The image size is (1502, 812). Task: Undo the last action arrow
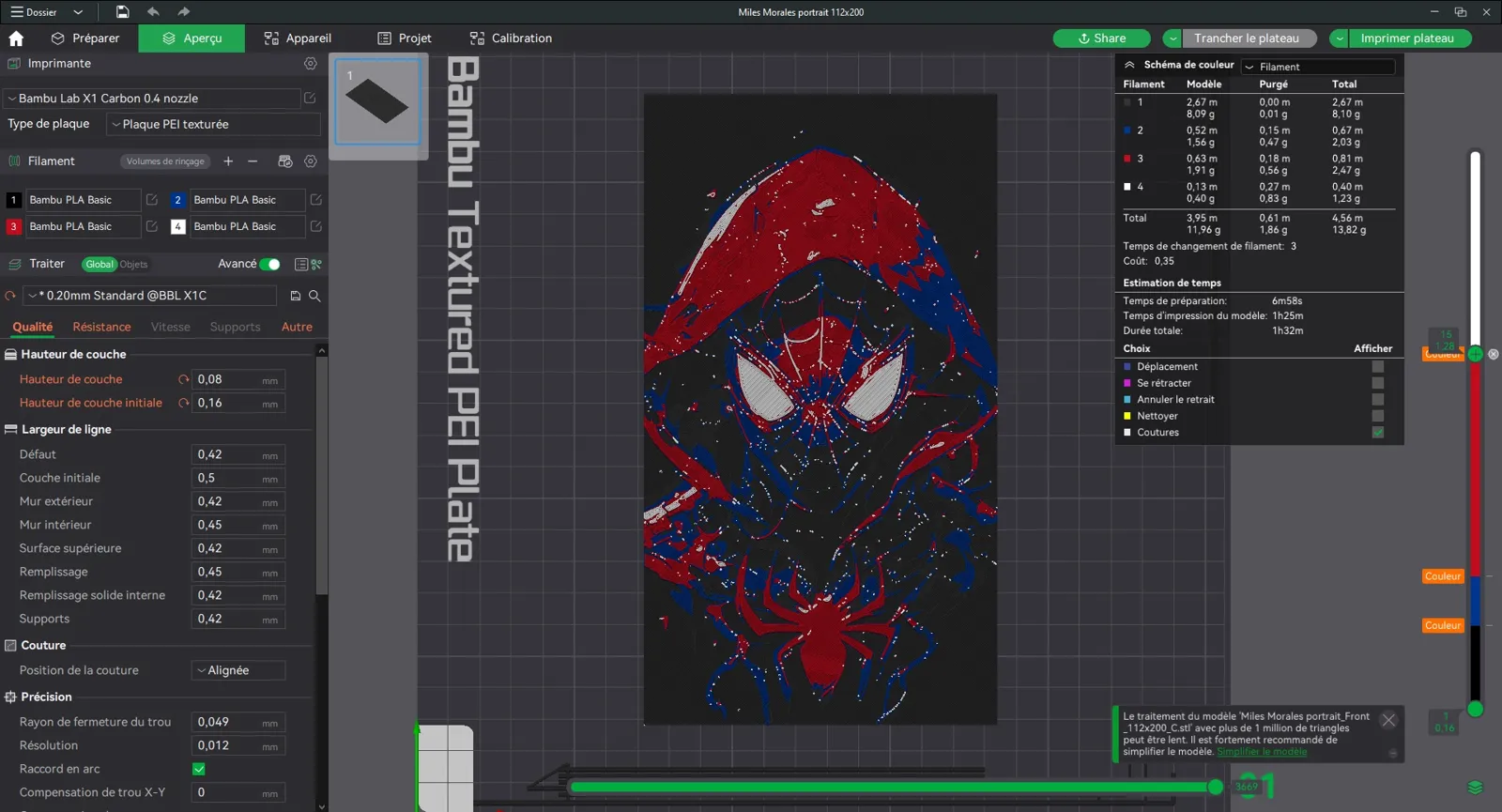[x=153, y=12]
